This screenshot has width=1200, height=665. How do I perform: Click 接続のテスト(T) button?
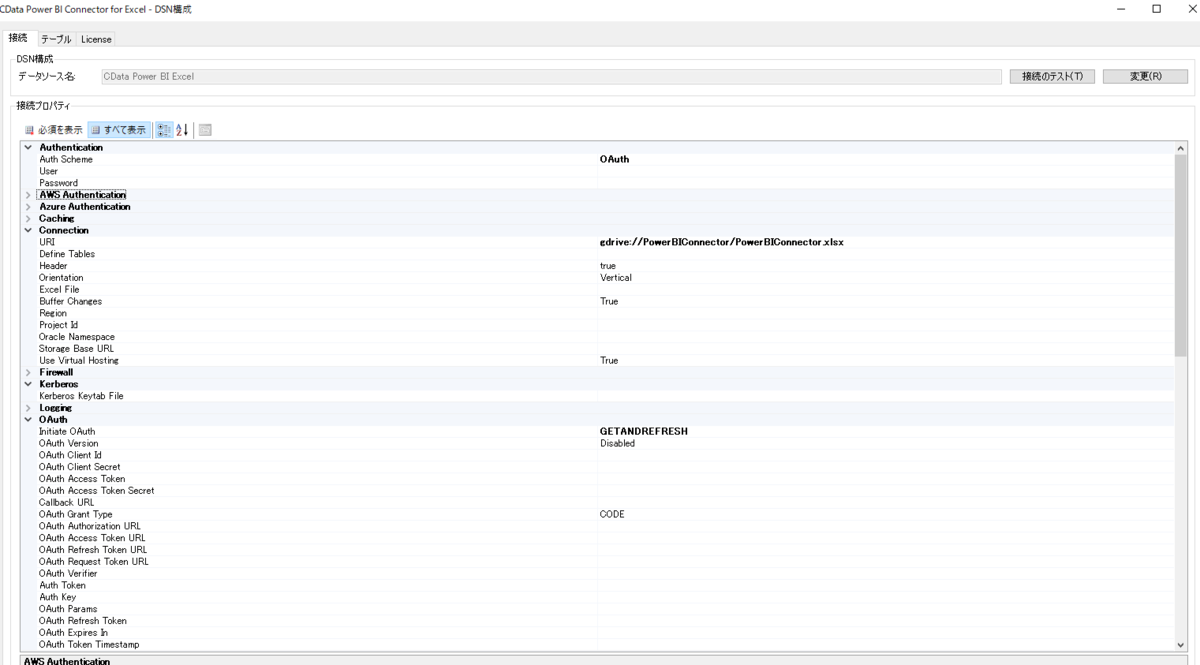point(1053,77)
